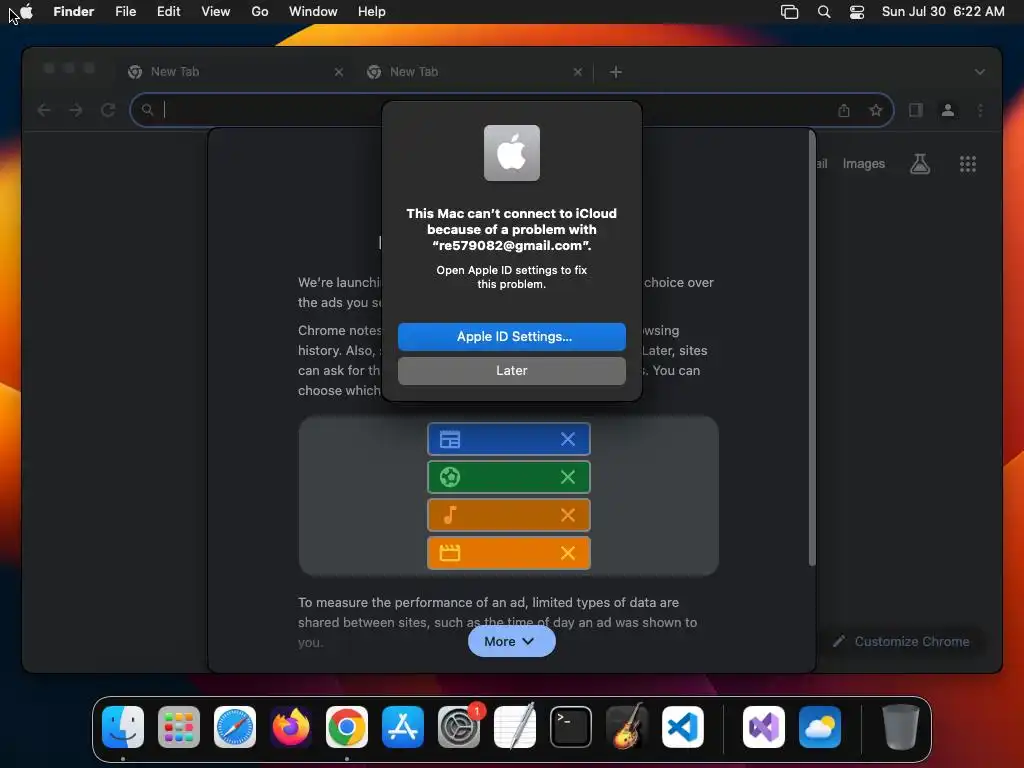Close the first New Tab
Viewport: 1024px width, 768px height.
click(339, 72)
